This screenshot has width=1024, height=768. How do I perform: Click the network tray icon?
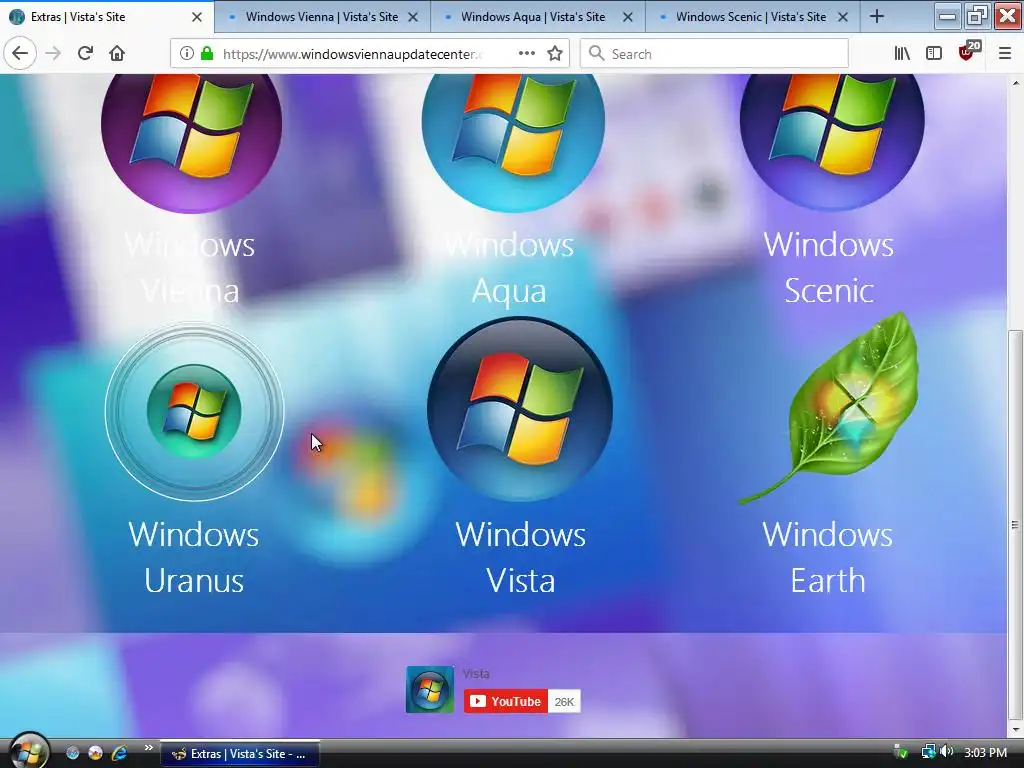[x=928, y=752]
